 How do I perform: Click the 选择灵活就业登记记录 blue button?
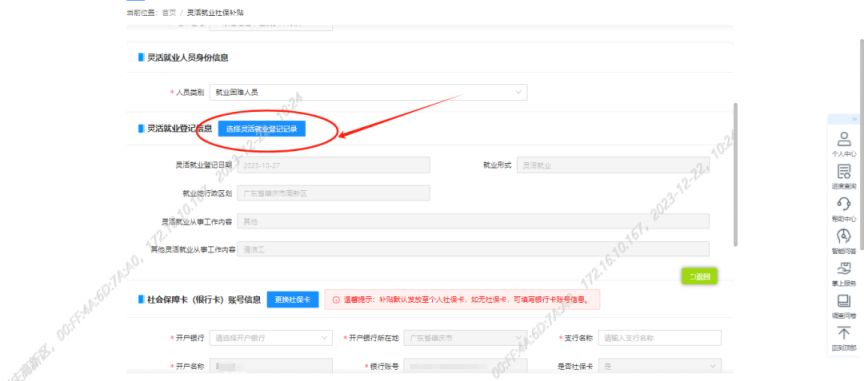262,129
